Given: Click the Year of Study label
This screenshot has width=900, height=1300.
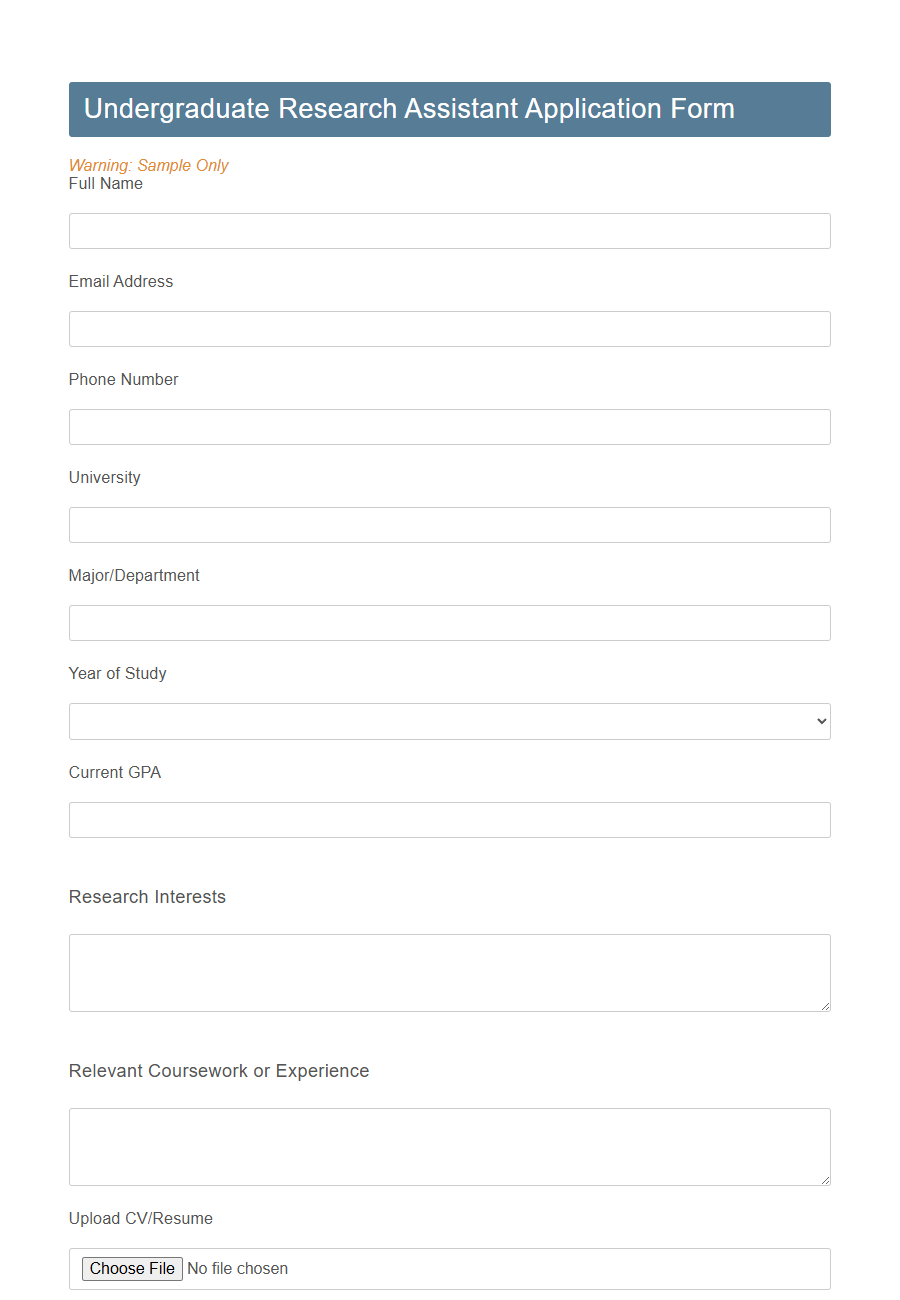Looking at the screenshot, I should (x=117, y=673).
